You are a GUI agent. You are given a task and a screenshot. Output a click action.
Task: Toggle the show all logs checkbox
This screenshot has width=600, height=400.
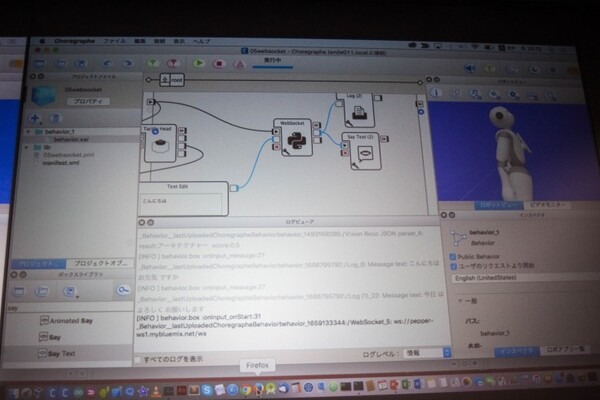(139, 358)
